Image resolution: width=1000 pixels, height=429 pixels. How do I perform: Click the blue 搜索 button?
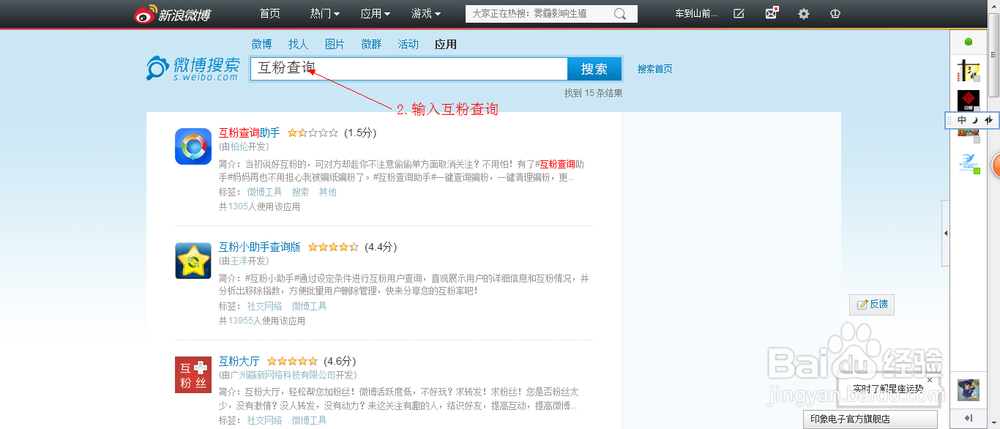[594, 69]
